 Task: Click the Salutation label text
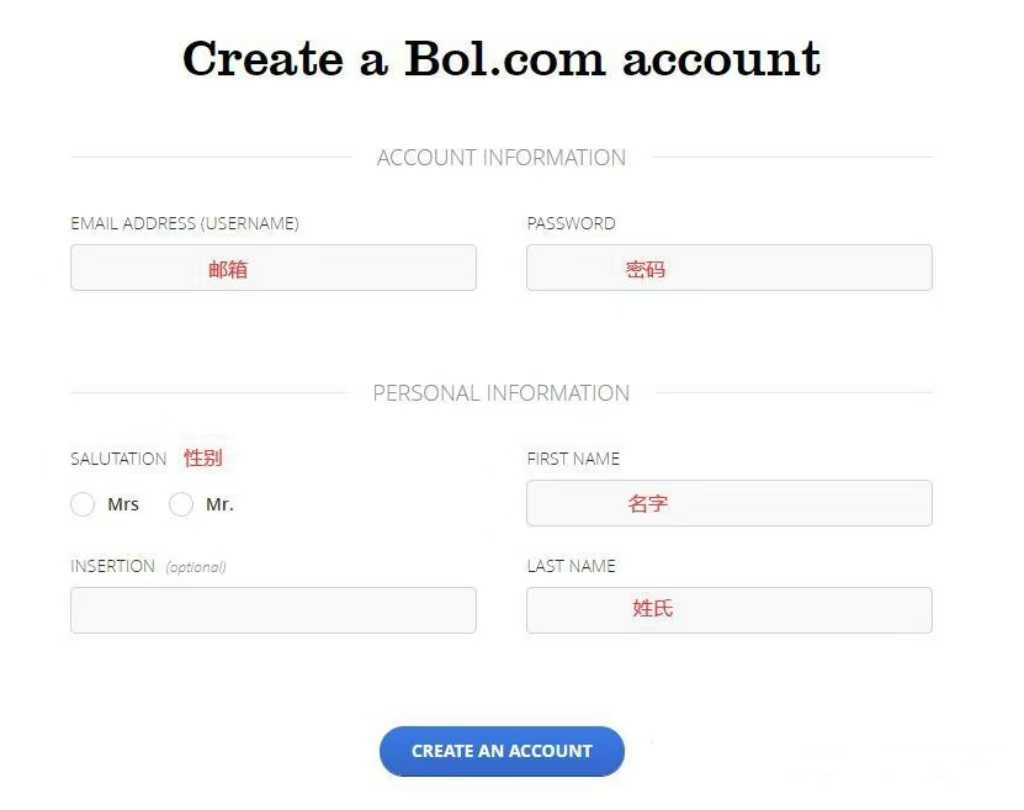point(118,459)
